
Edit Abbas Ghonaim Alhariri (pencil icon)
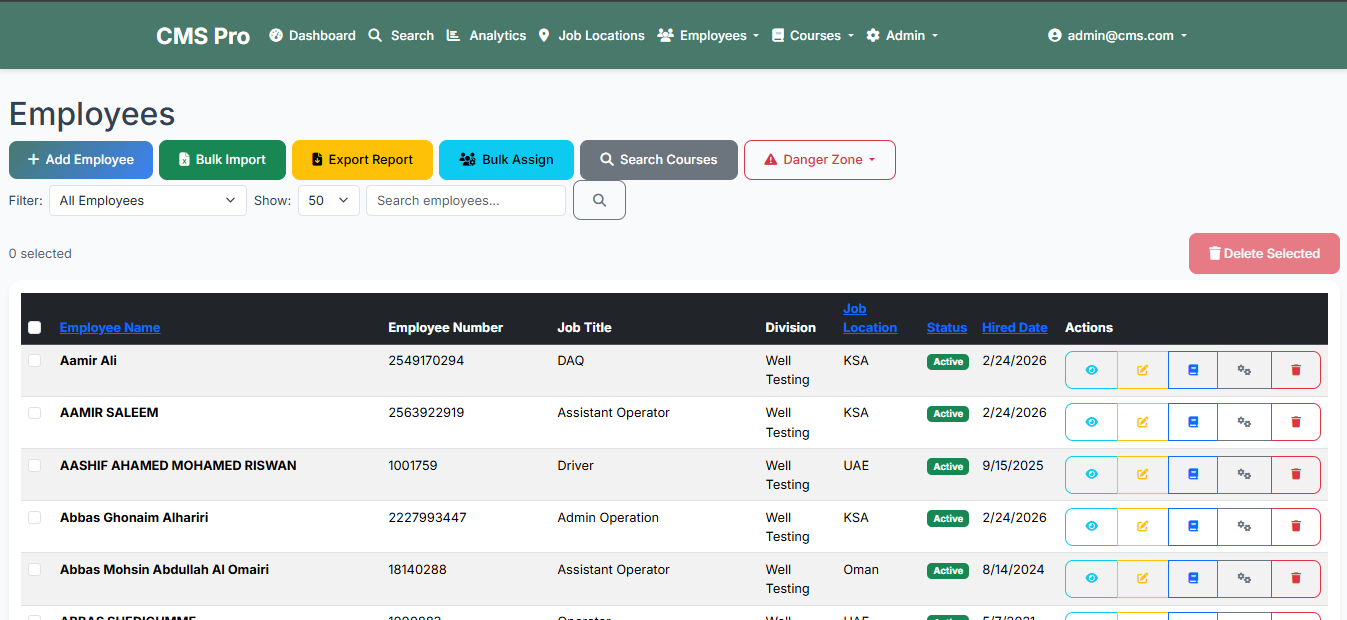1143,526
